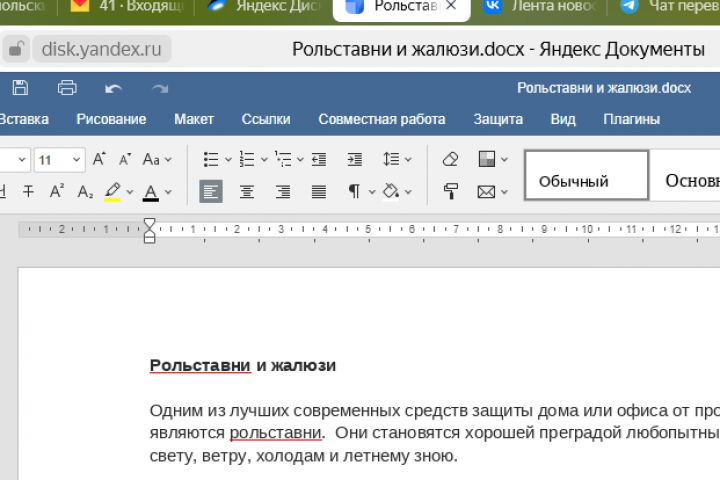Screen dimensions: 720x480
Task: Clear formatting with eraser icon
Action: click(450, 159)
